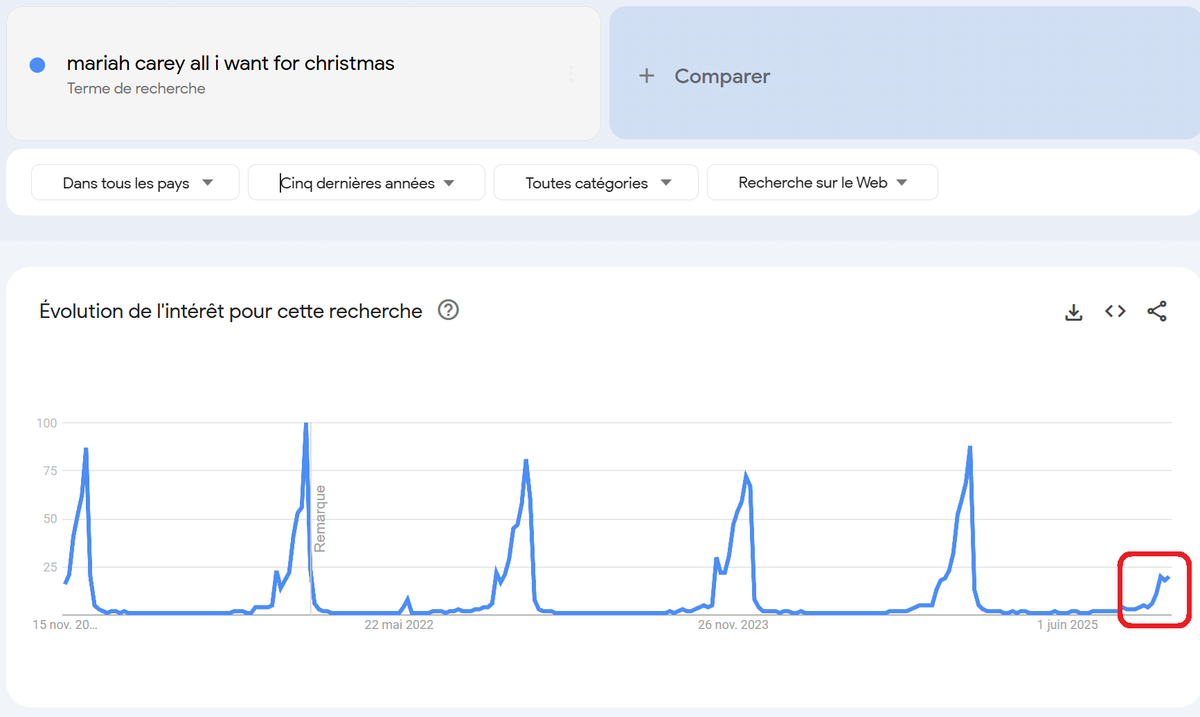Open the Toutes catégories dropdown

[596, 183]
